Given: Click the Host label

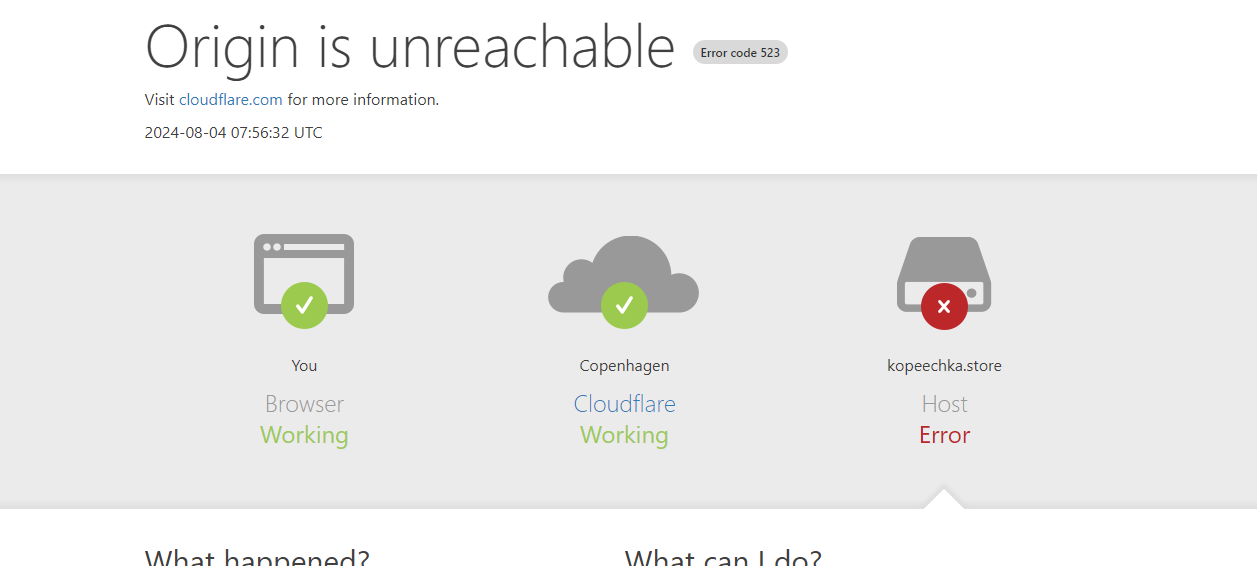Looking at the screenshot, I should (944, 404).
